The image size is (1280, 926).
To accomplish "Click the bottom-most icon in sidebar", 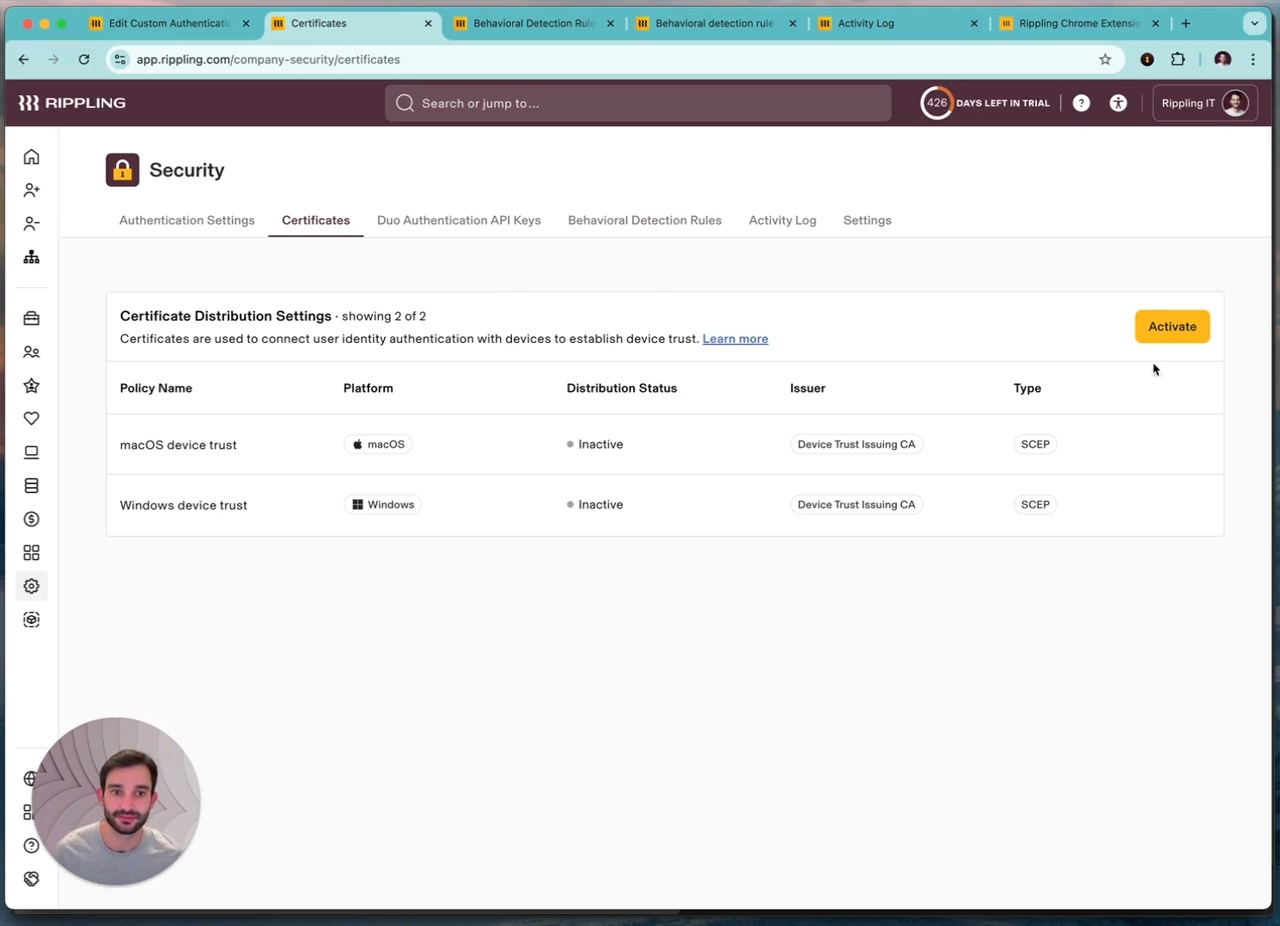I will (31, 879).
